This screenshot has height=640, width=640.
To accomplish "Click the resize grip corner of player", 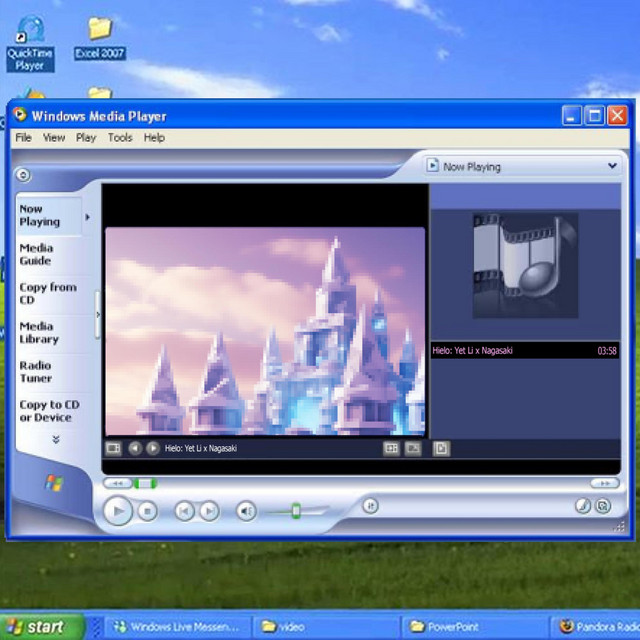I will (619, 527).
